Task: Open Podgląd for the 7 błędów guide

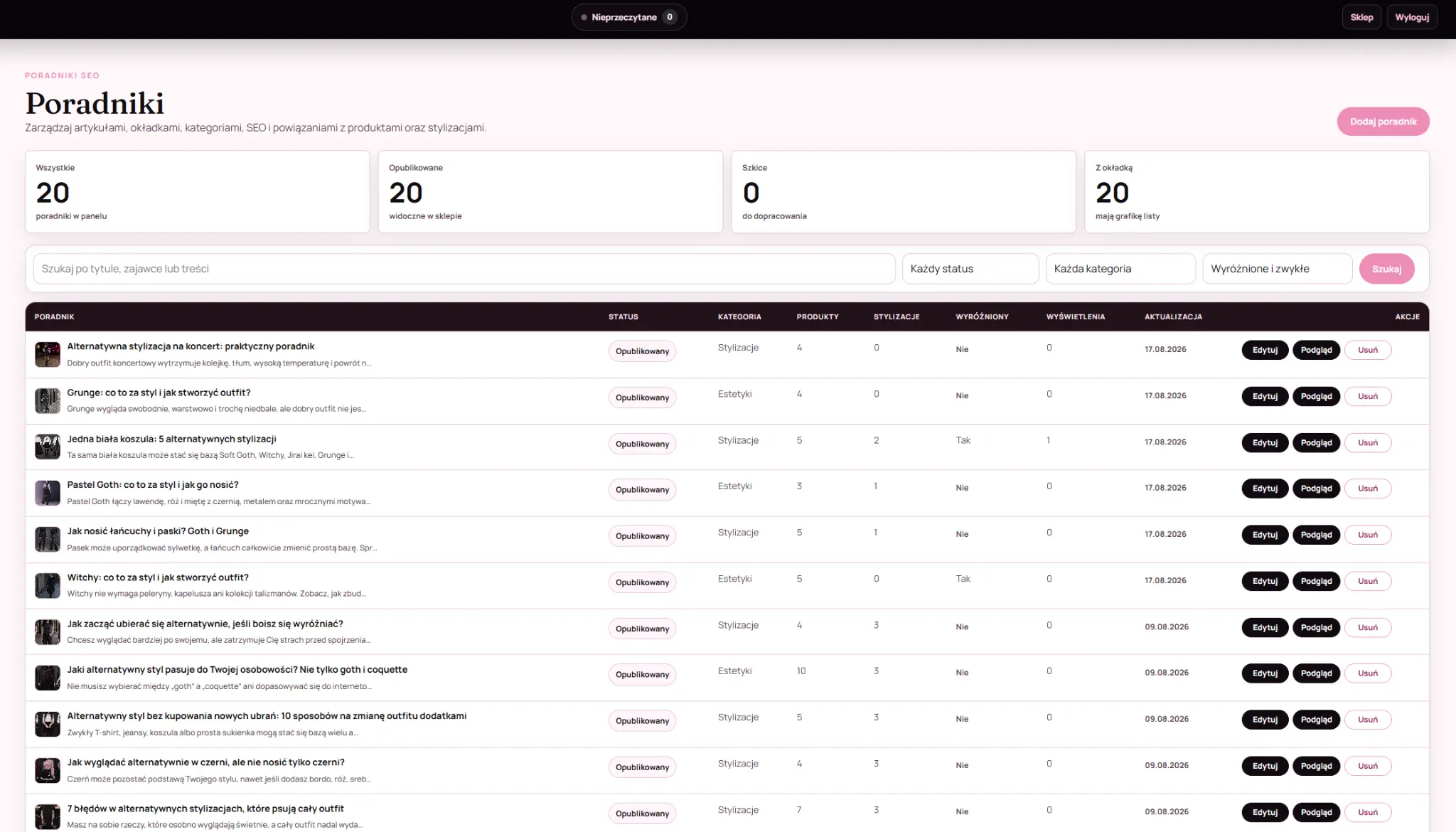Action: point(1316,812)
